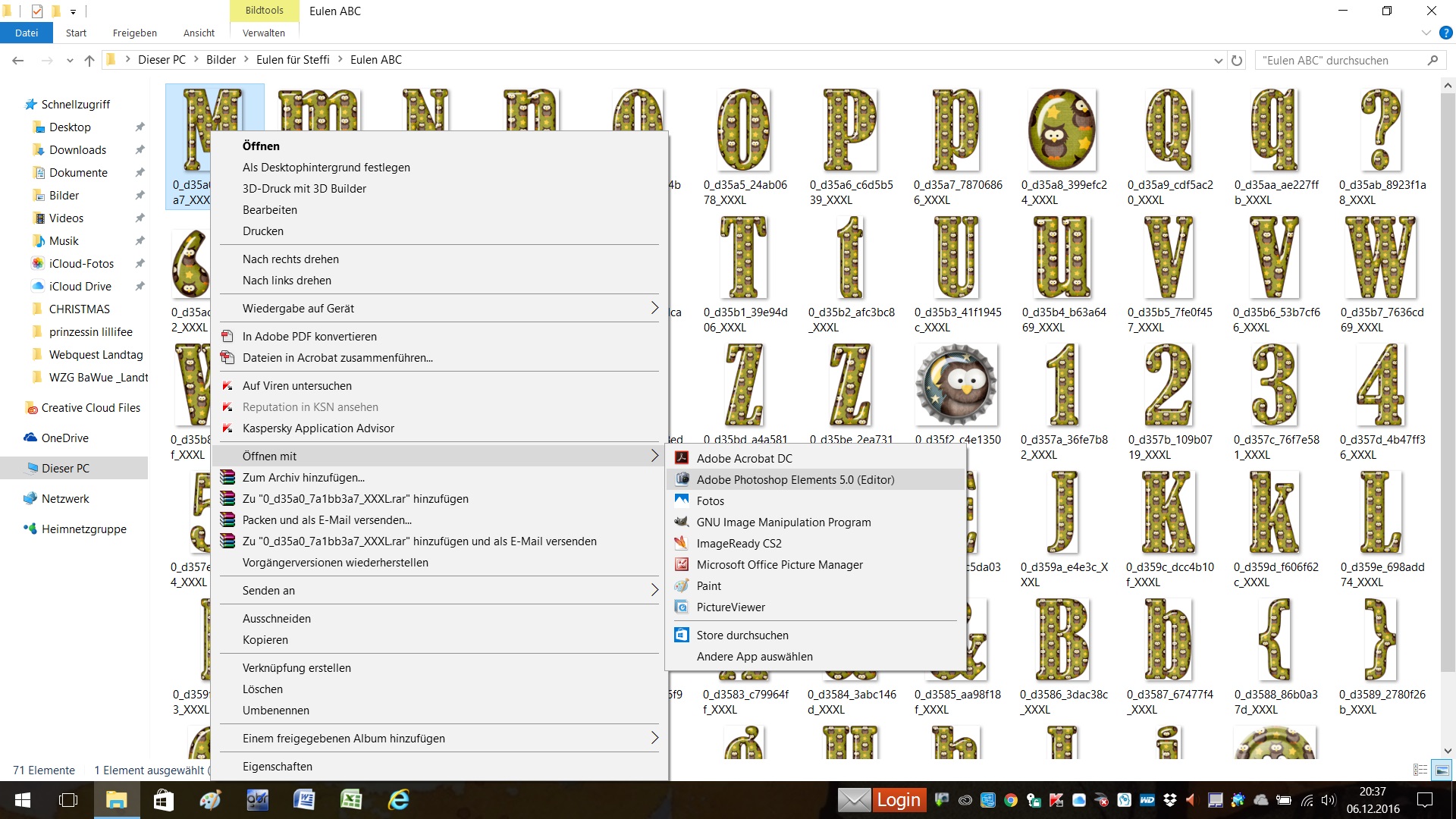Go up one folder level
The image size is (1456, 819).
tap(89, 60)
